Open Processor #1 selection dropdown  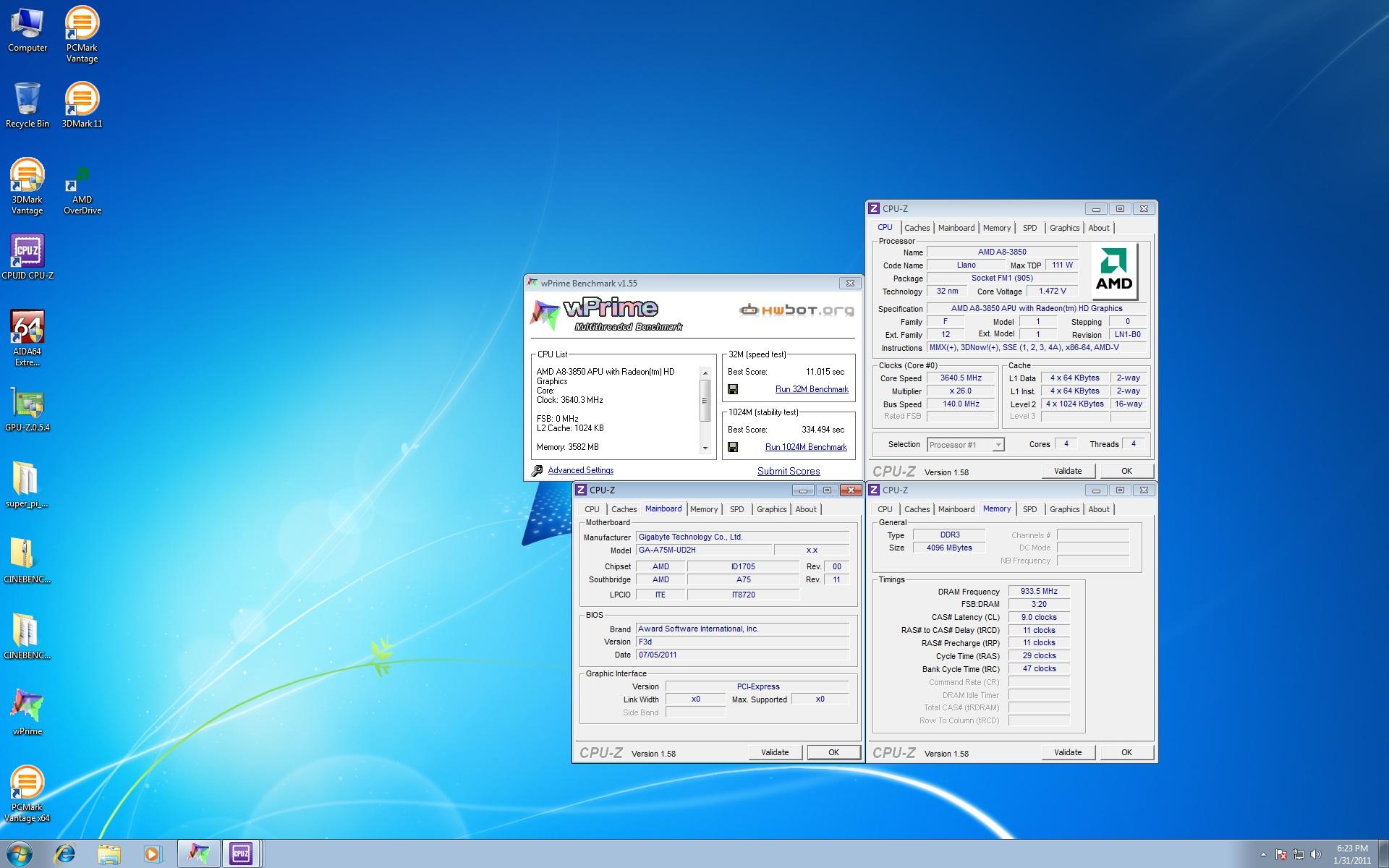[965, 445]
